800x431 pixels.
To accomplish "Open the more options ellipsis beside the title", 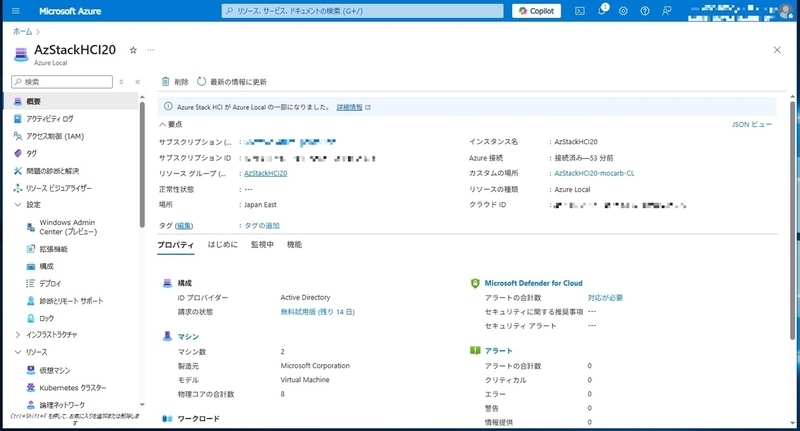I will [x=151, y=50].
